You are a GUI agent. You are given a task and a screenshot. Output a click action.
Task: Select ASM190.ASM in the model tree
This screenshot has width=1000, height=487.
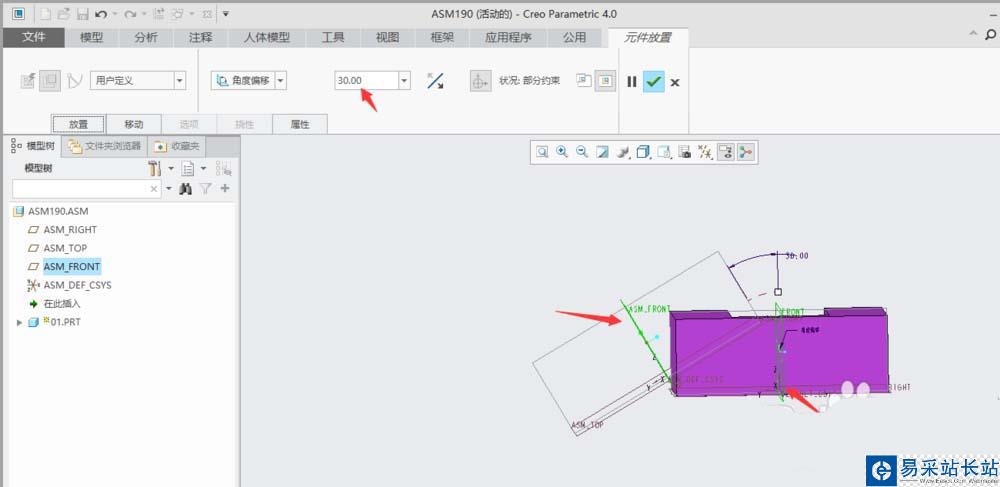pyautogui.click(x=59, y=211)
